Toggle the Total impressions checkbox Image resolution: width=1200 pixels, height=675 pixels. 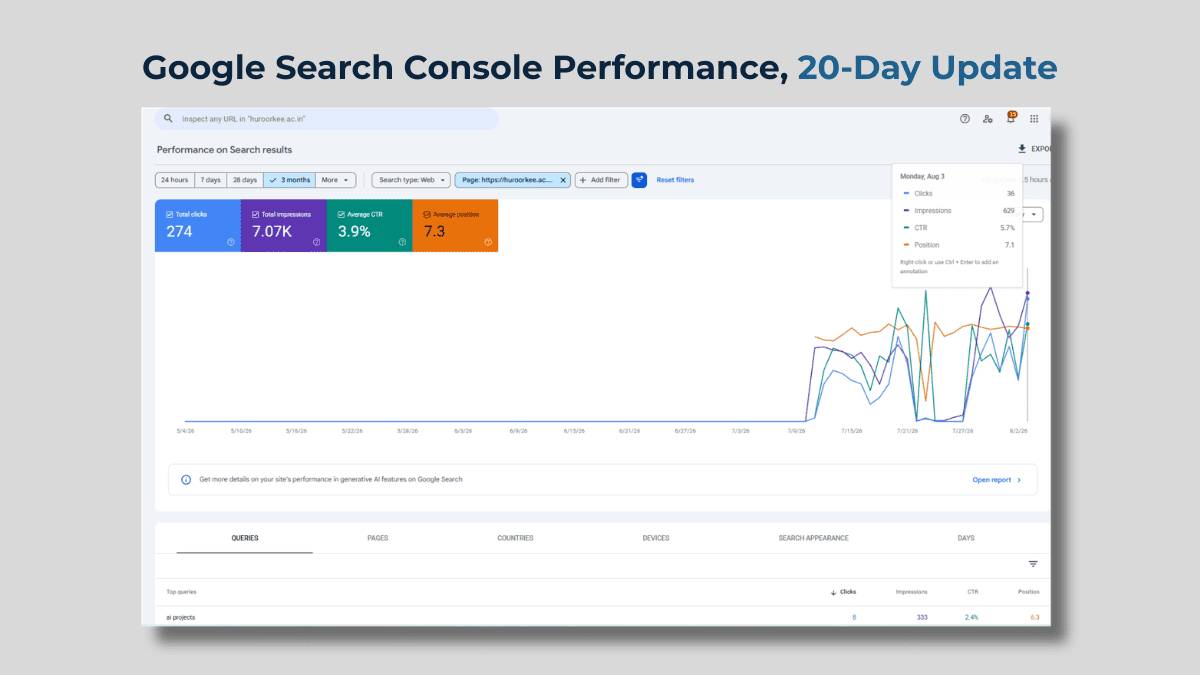coord(256,214)
